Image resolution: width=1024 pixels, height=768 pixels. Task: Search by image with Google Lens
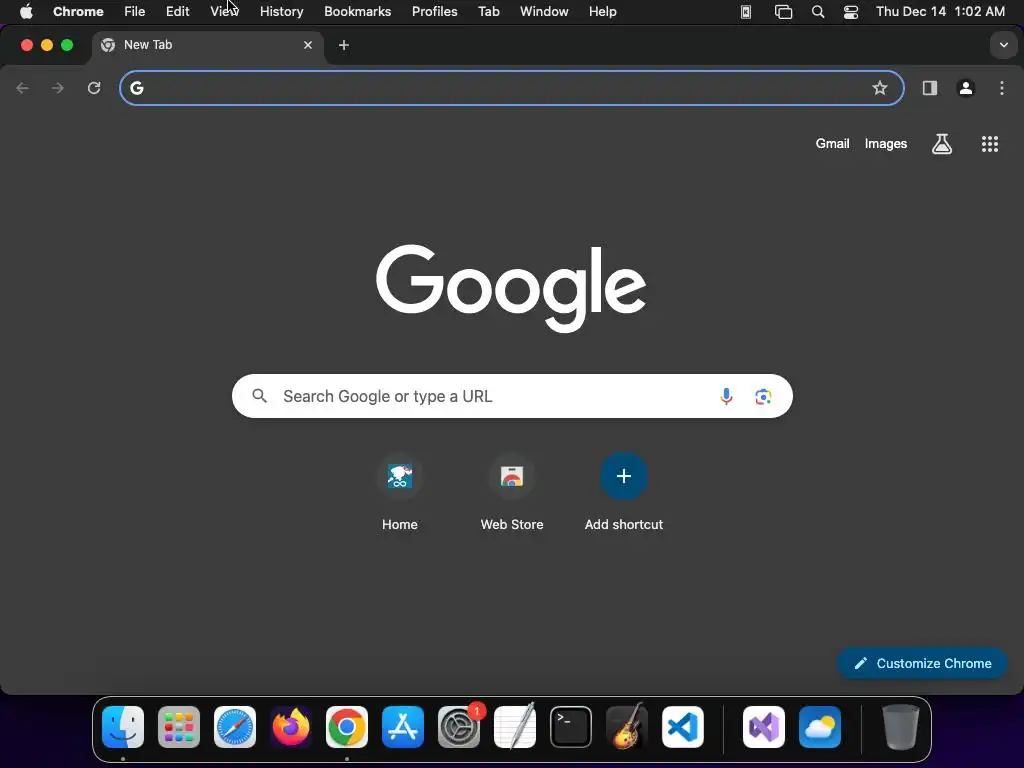tap(763, 396)
